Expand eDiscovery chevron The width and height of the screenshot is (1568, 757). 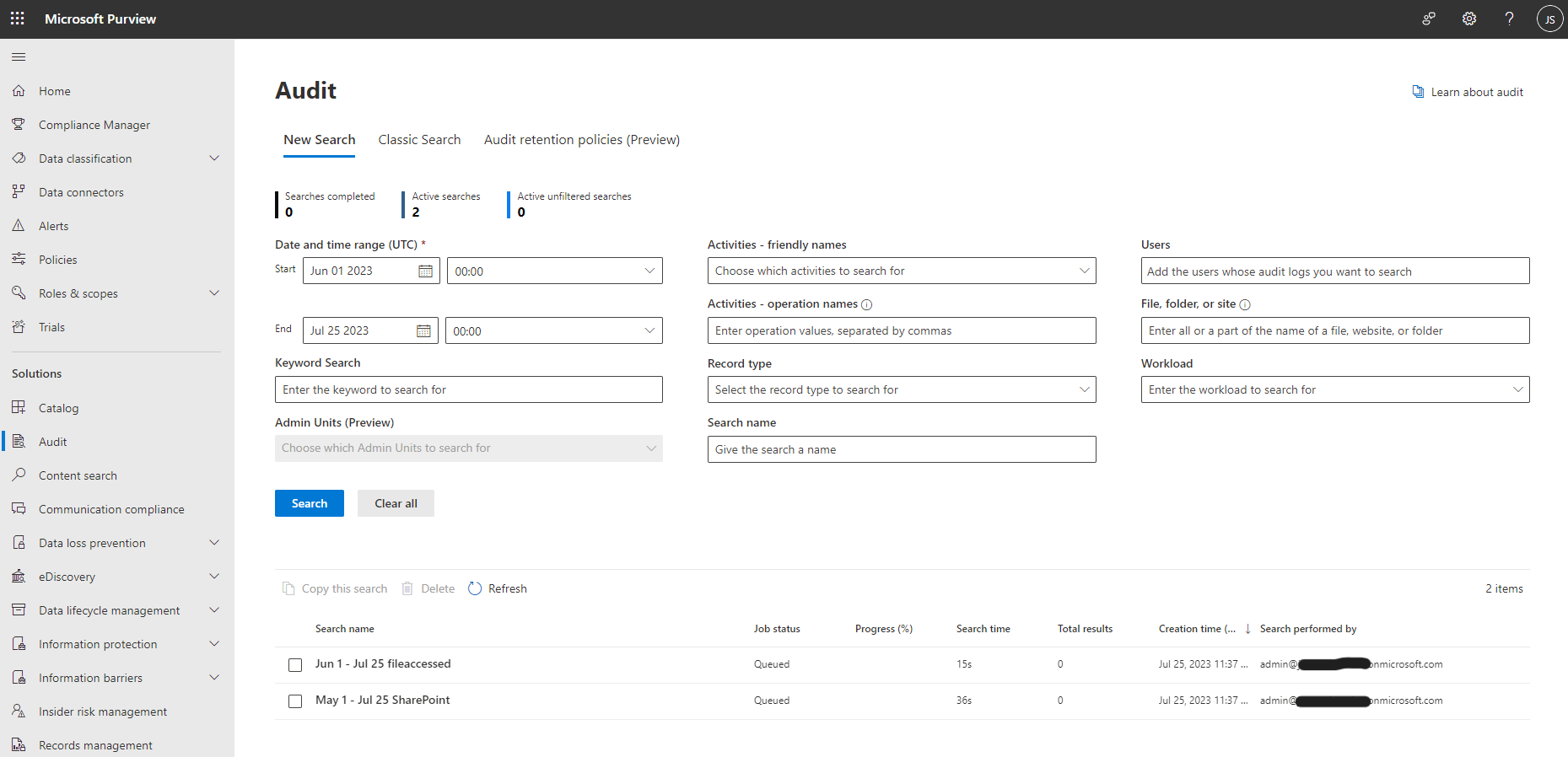(214, 576)
